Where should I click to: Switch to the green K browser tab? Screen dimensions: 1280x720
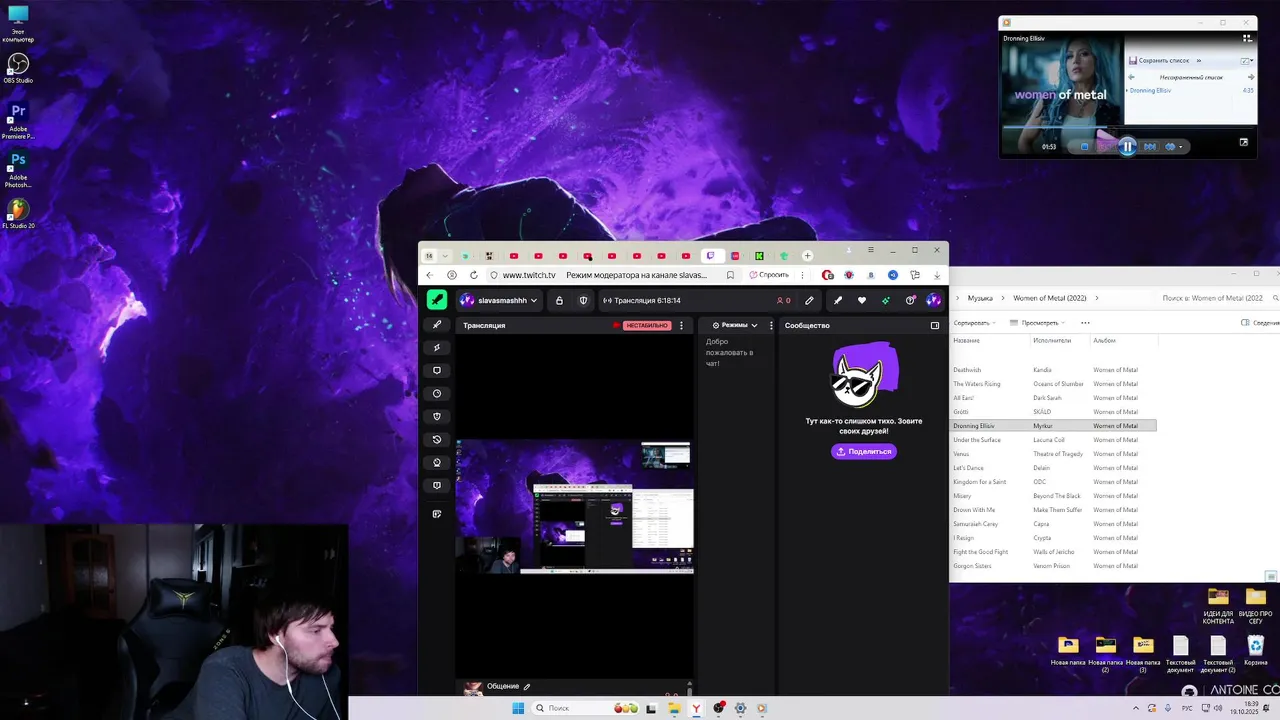[x=759, y=256]
